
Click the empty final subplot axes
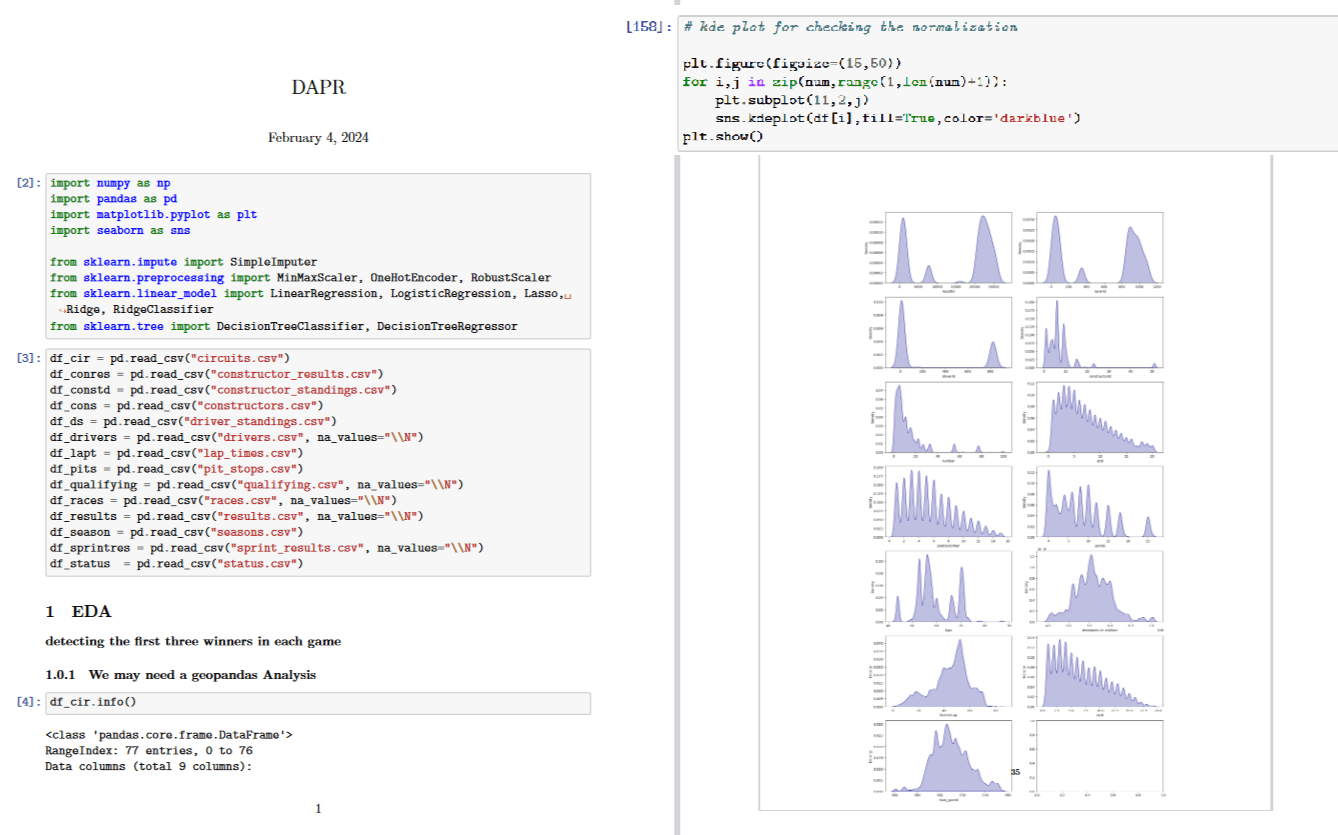(1100, 756)
